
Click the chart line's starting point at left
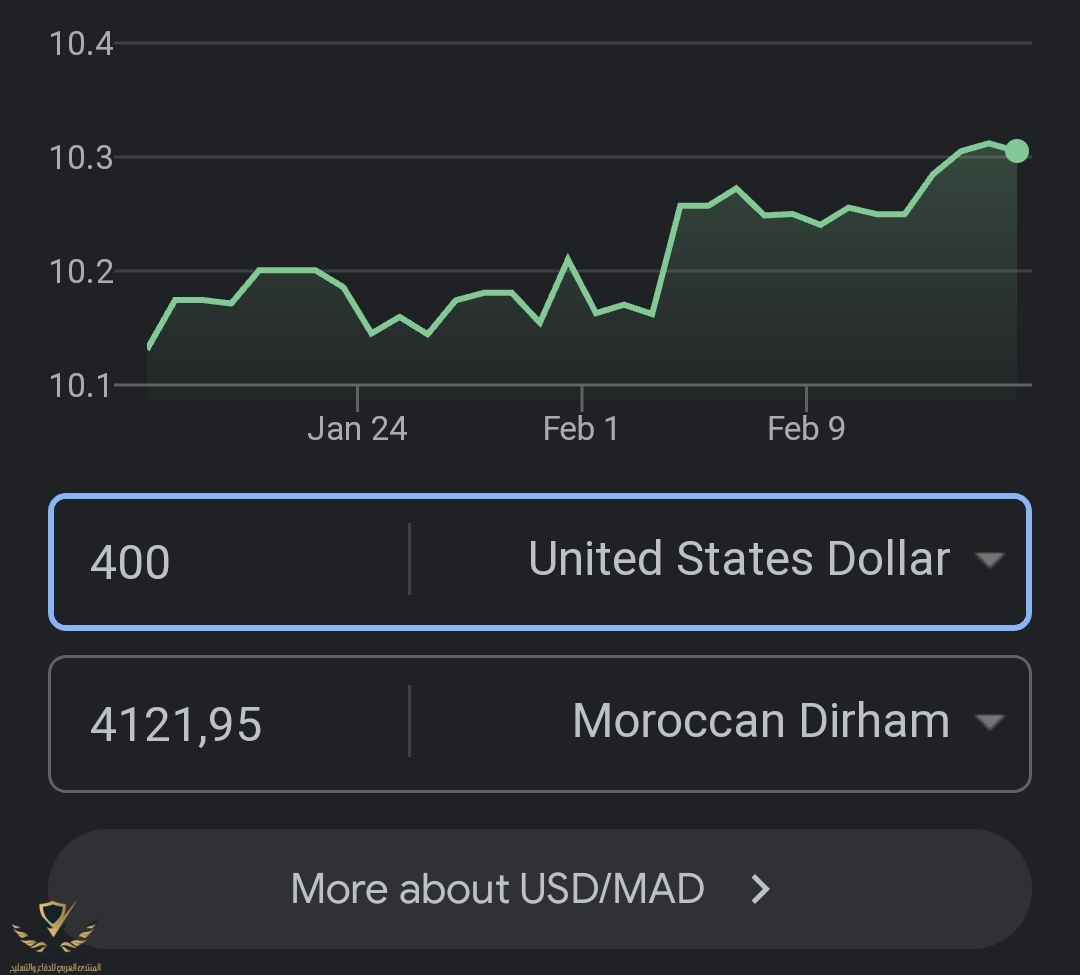(x=148, y=347)
